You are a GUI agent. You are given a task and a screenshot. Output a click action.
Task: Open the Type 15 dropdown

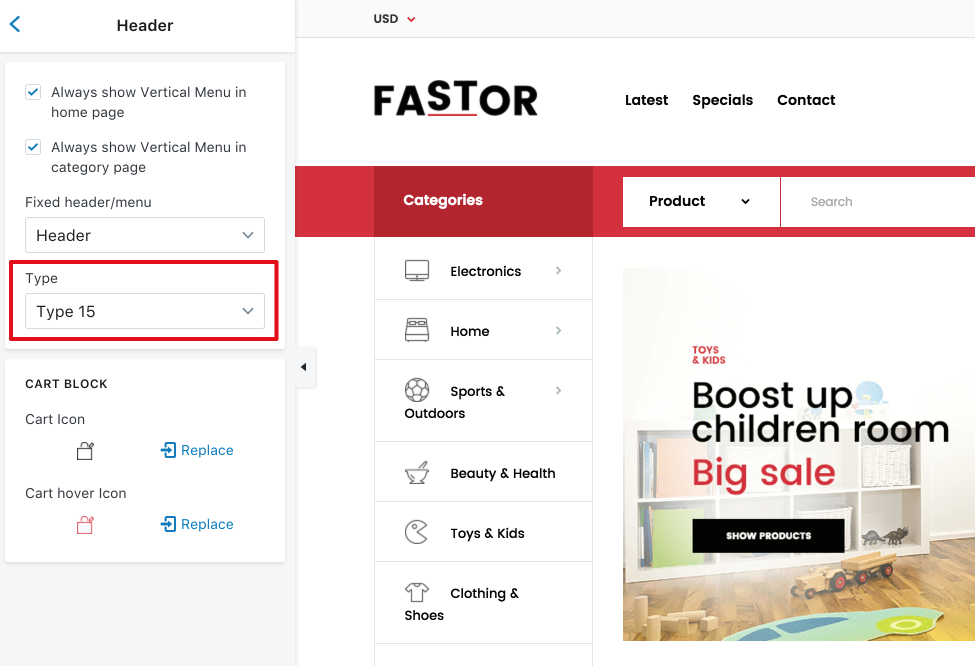tap(145, 311)
